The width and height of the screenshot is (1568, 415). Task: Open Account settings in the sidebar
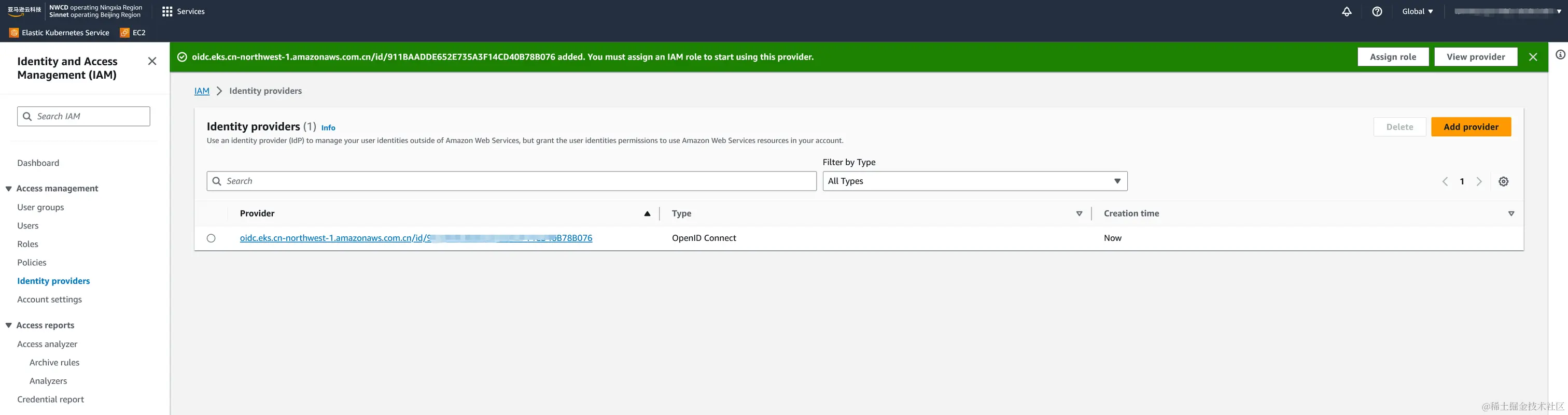[x=49, y=299]
